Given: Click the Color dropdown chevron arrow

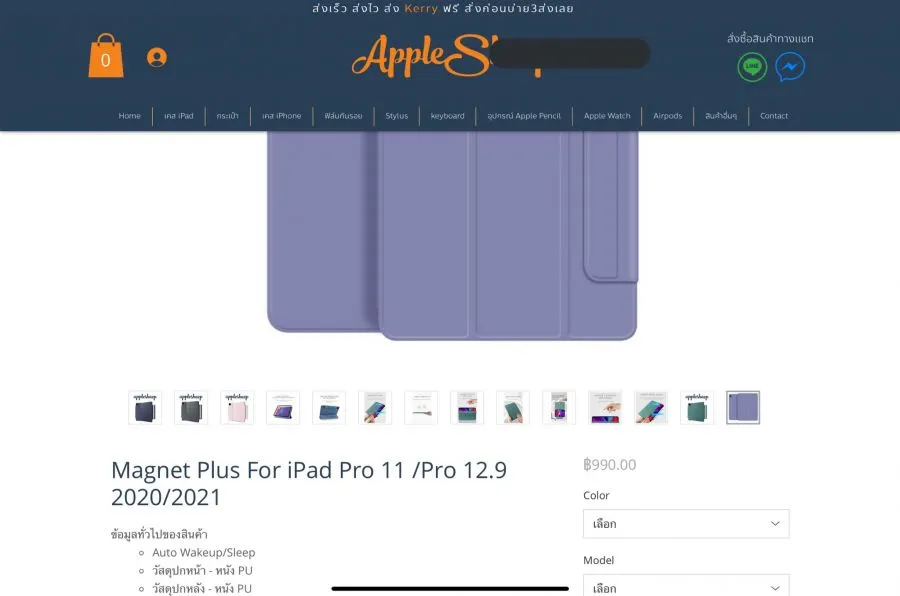Looking at the screenshot, I should click(775, 524).
